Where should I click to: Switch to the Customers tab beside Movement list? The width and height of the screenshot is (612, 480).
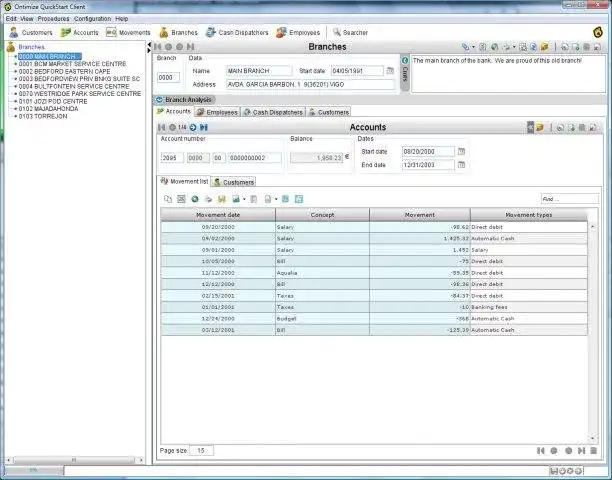pos(233,182)
